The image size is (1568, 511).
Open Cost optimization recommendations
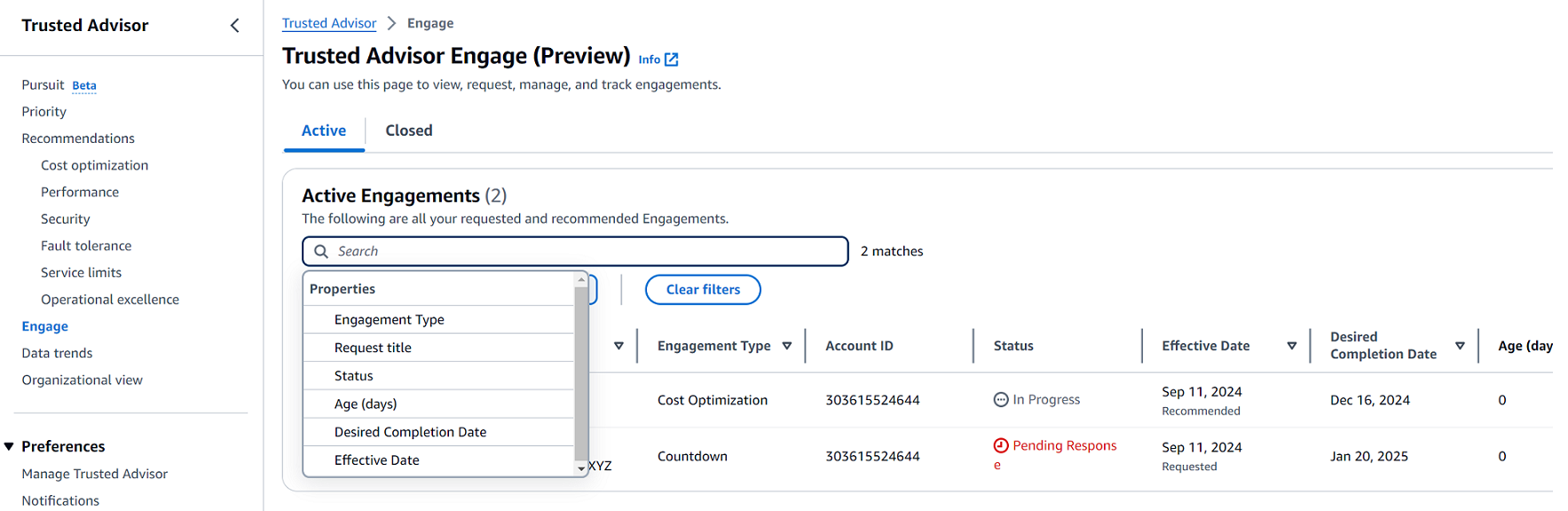coord(95,165)
